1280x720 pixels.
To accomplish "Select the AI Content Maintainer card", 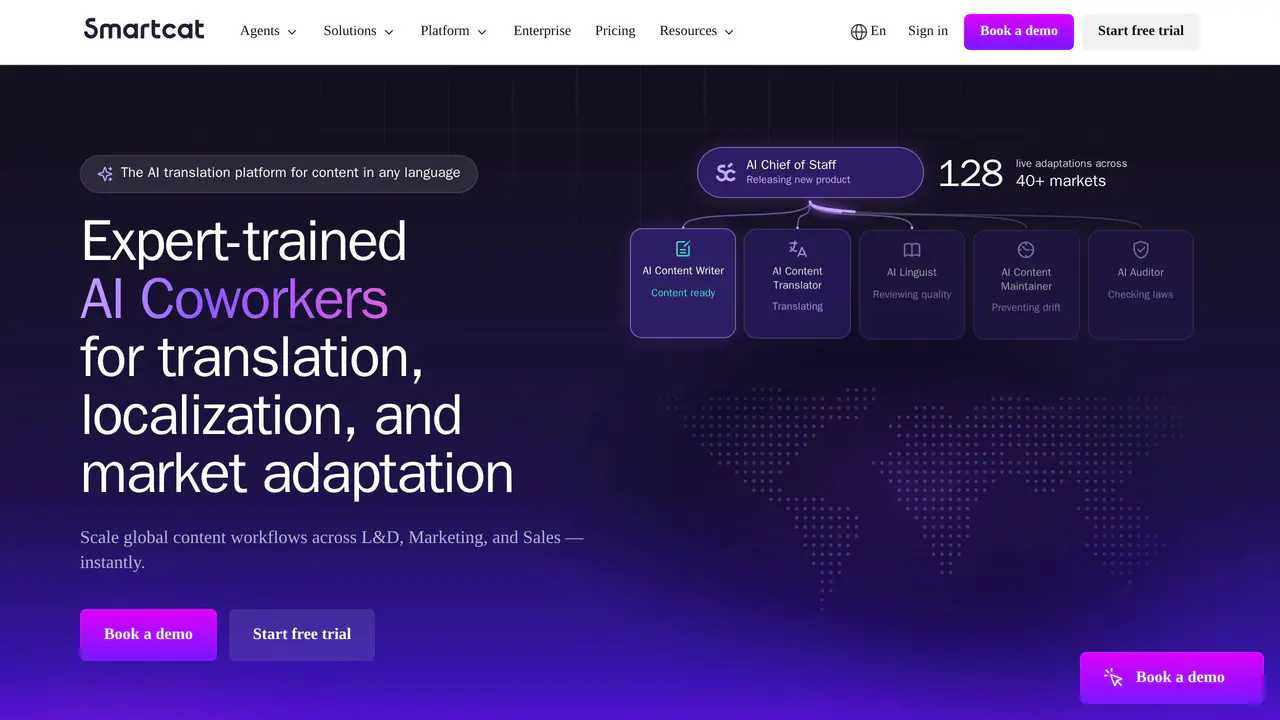I will (1026, 284).
